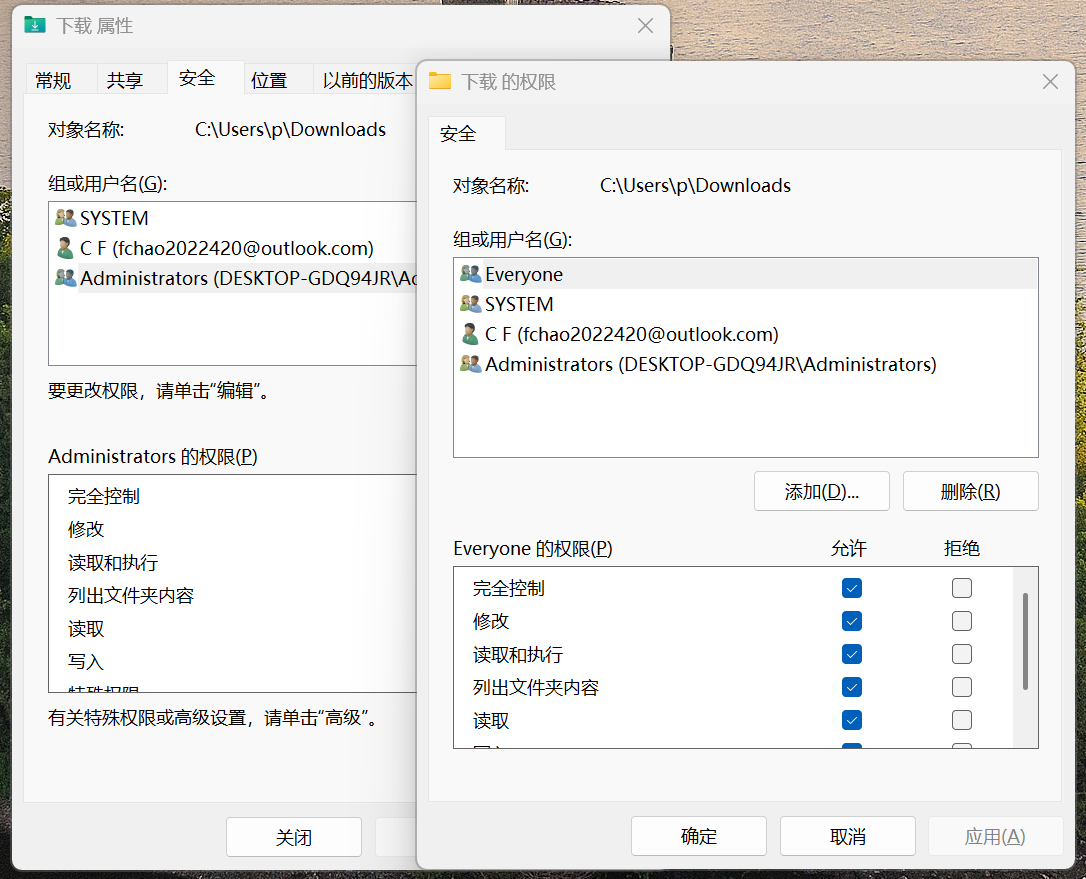Click SYSTEM icon in properties window list
This screenshot has width=1086, height=879.
tap(65, 218)
